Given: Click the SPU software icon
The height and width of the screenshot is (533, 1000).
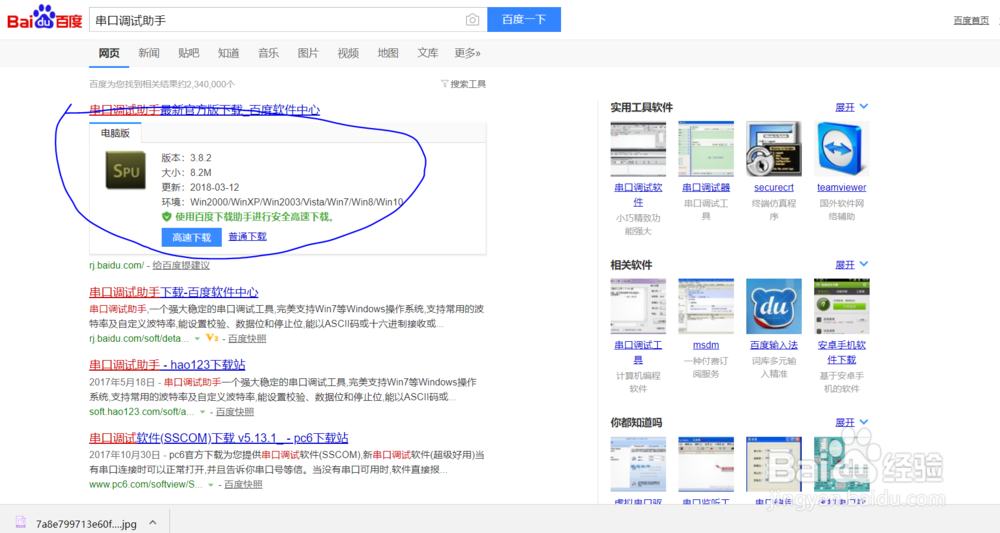Looking at the screenshot, I should 125,170.
